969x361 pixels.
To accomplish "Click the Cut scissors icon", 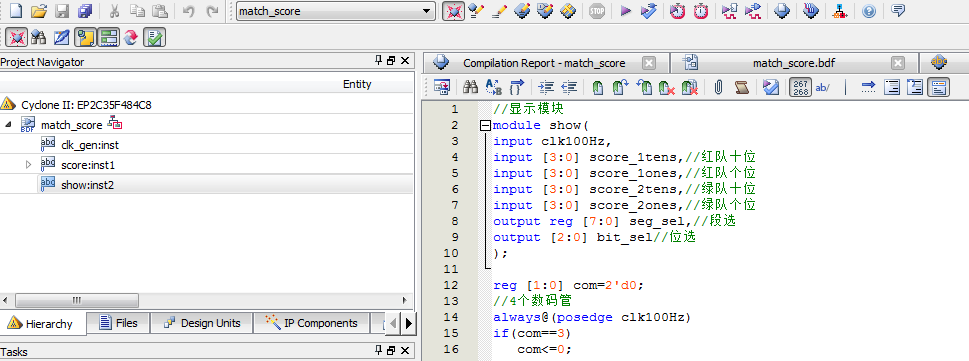I will click(x=114, y=11).
